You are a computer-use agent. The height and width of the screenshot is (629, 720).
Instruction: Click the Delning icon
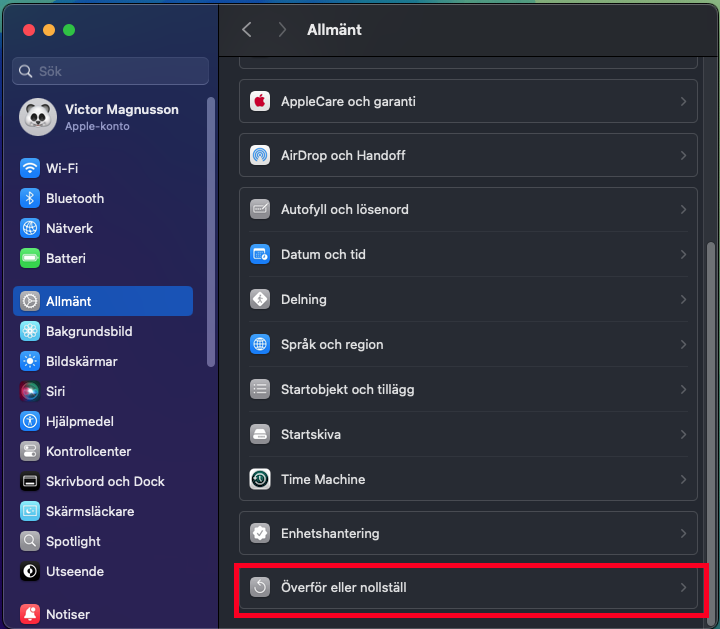(260, 299)
